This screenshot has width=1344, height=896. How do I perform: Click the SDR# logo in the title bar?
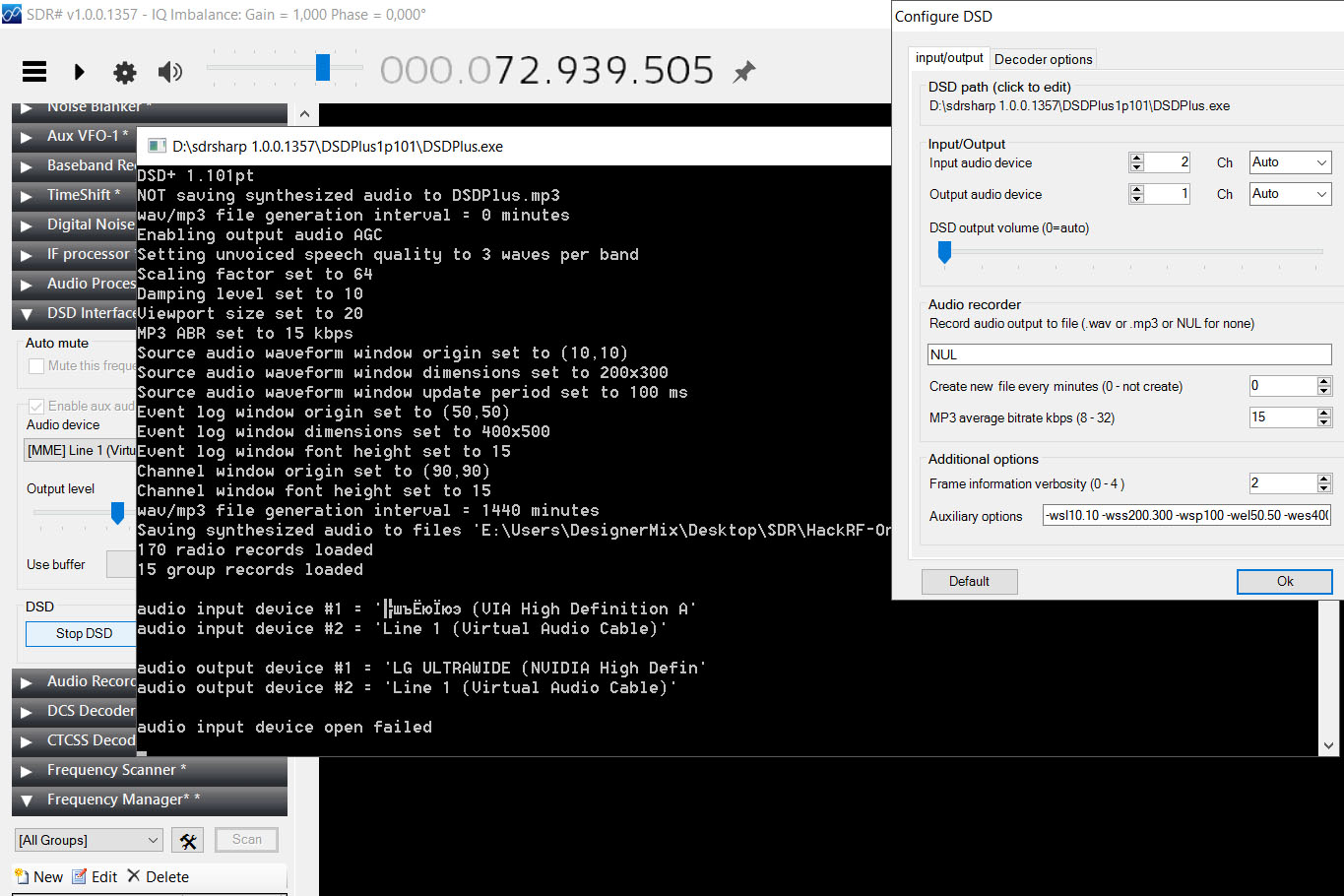11,14
